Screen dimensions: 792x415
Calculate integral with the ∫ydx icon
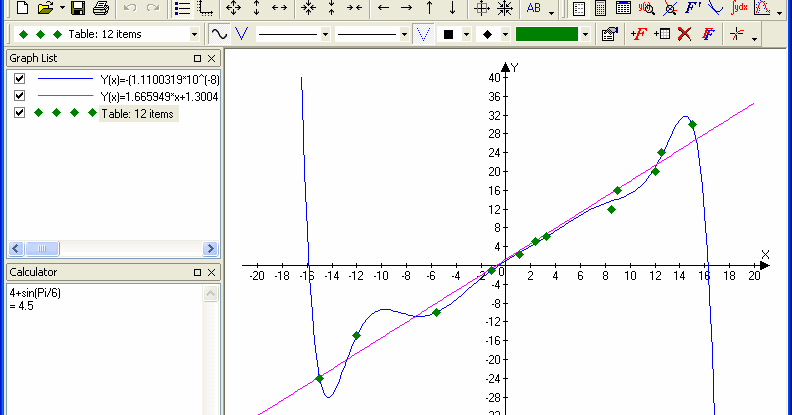(x=739, y=8)
